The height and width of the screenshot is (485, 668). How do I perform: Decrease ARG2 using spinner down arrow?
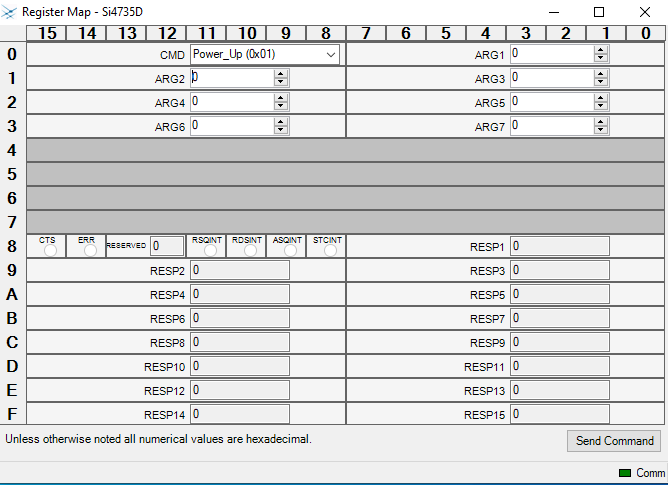280,82
